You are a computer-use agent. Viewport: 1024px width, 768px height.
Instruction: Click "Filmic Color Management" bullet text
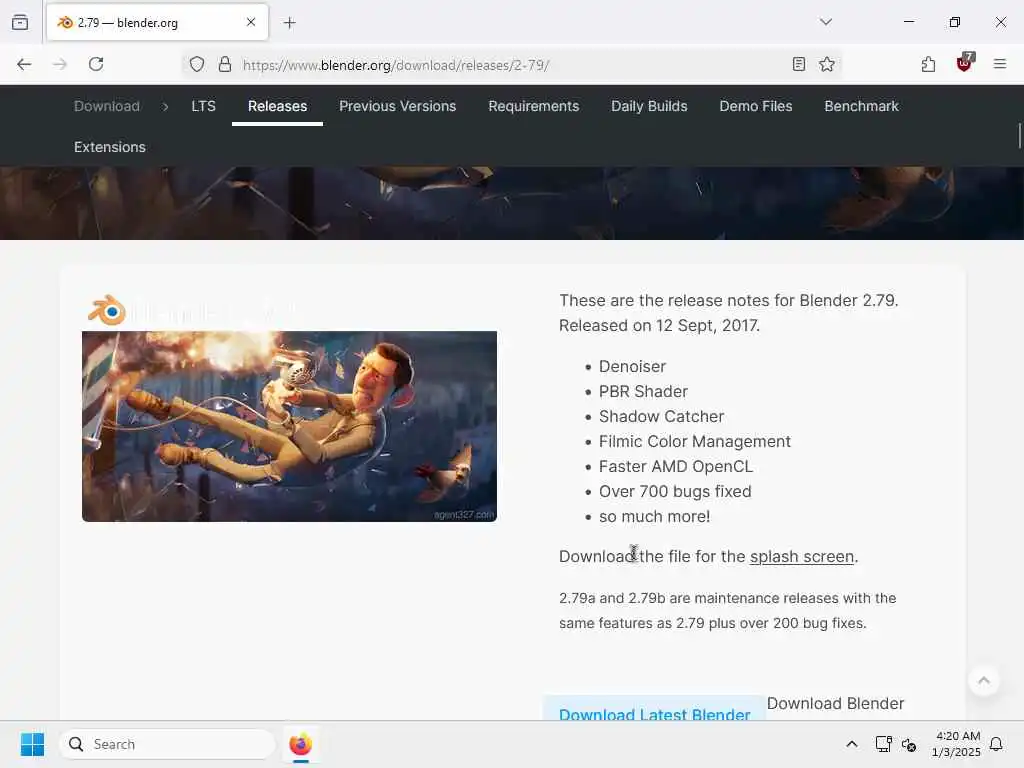pyautogui.click(x=694, y=441)
